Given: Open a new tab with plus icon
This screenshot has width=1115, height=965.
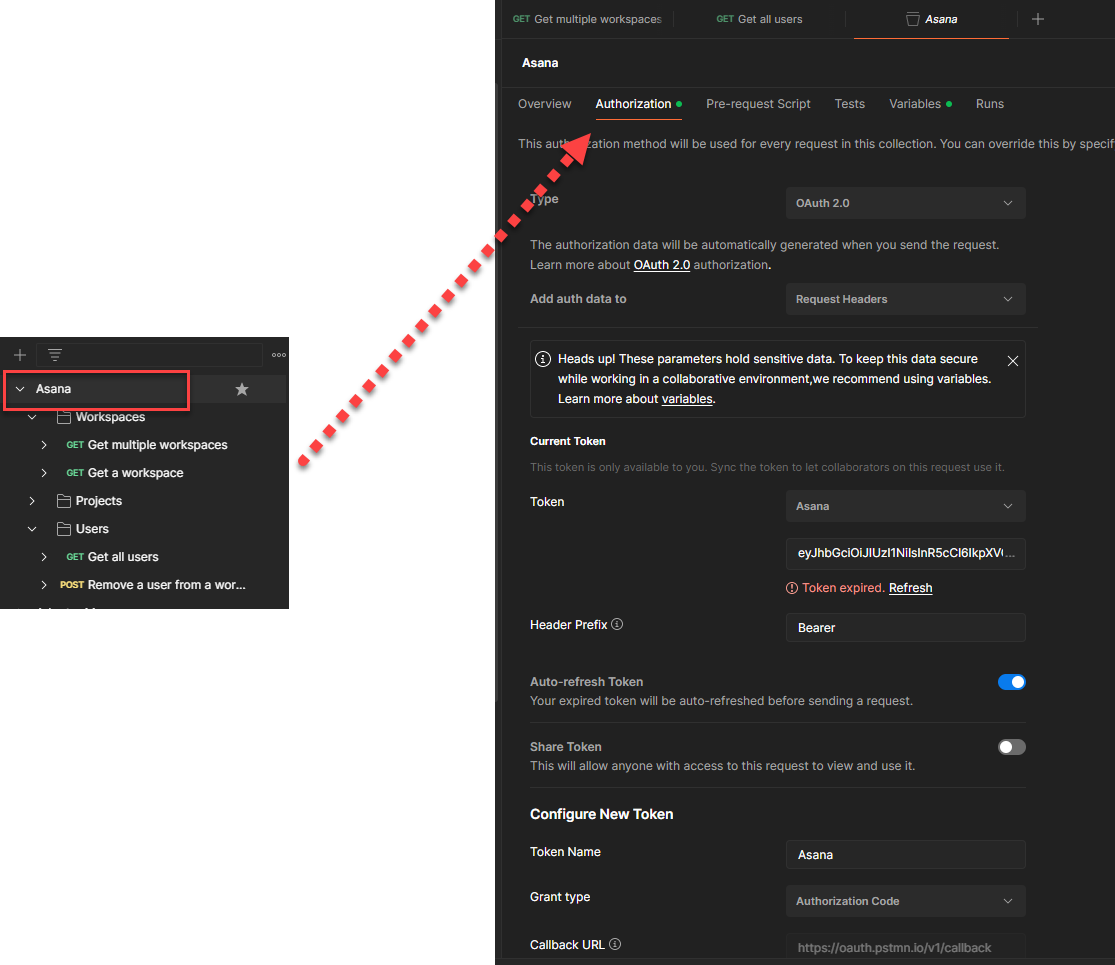Looking at the screenshot, I should point(1037,19).
